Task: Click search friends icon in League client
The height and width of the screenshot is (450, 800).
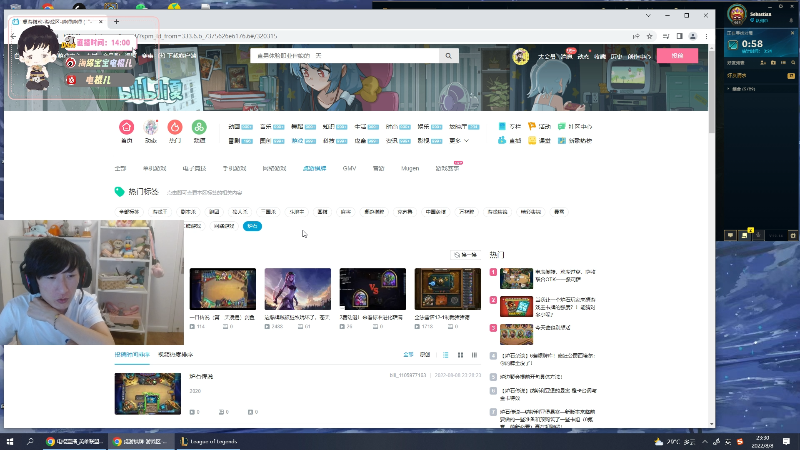Action: 793,63
